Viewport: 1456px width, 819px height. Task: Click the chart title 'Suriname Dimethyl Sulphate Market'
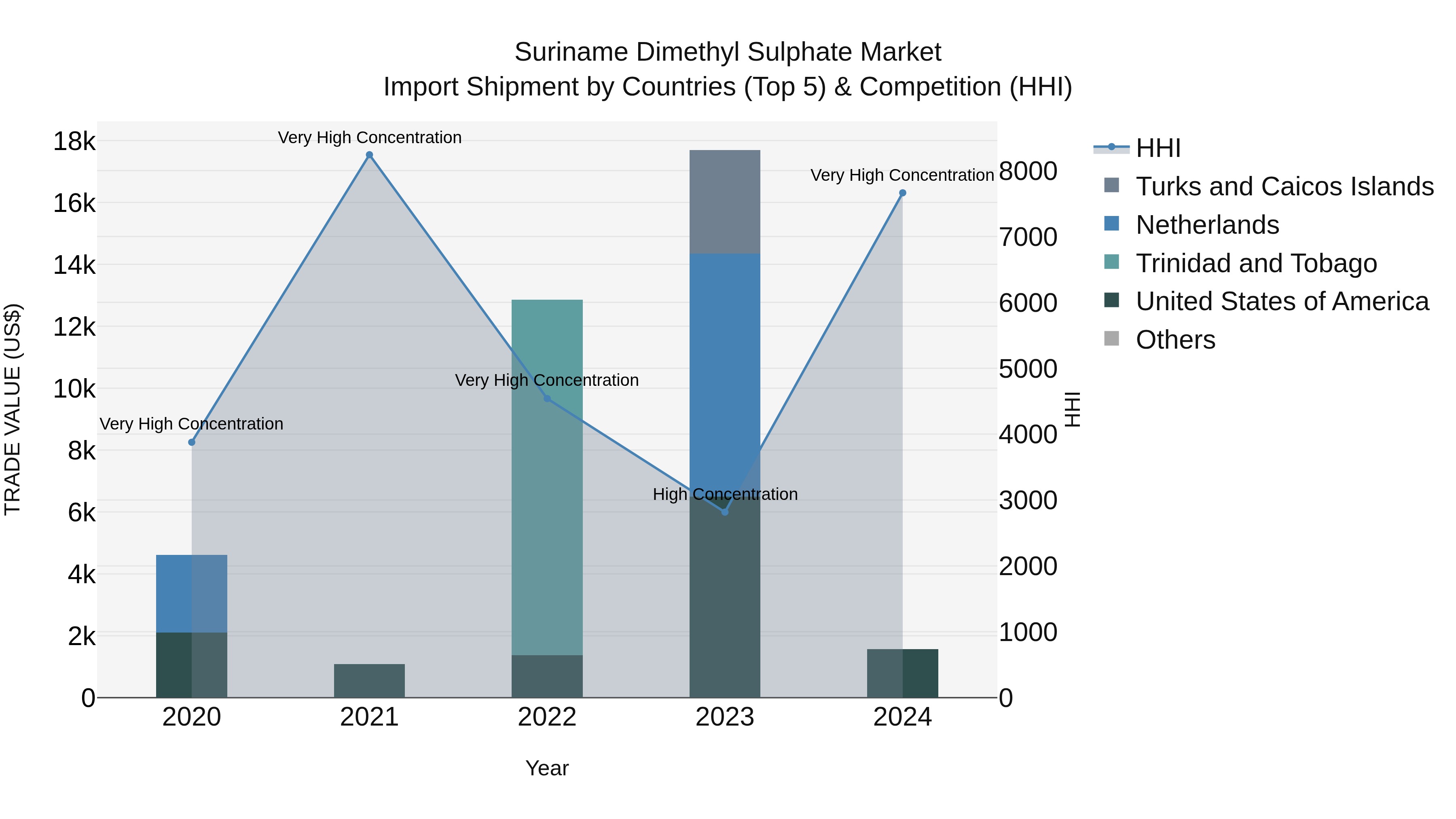728,52
